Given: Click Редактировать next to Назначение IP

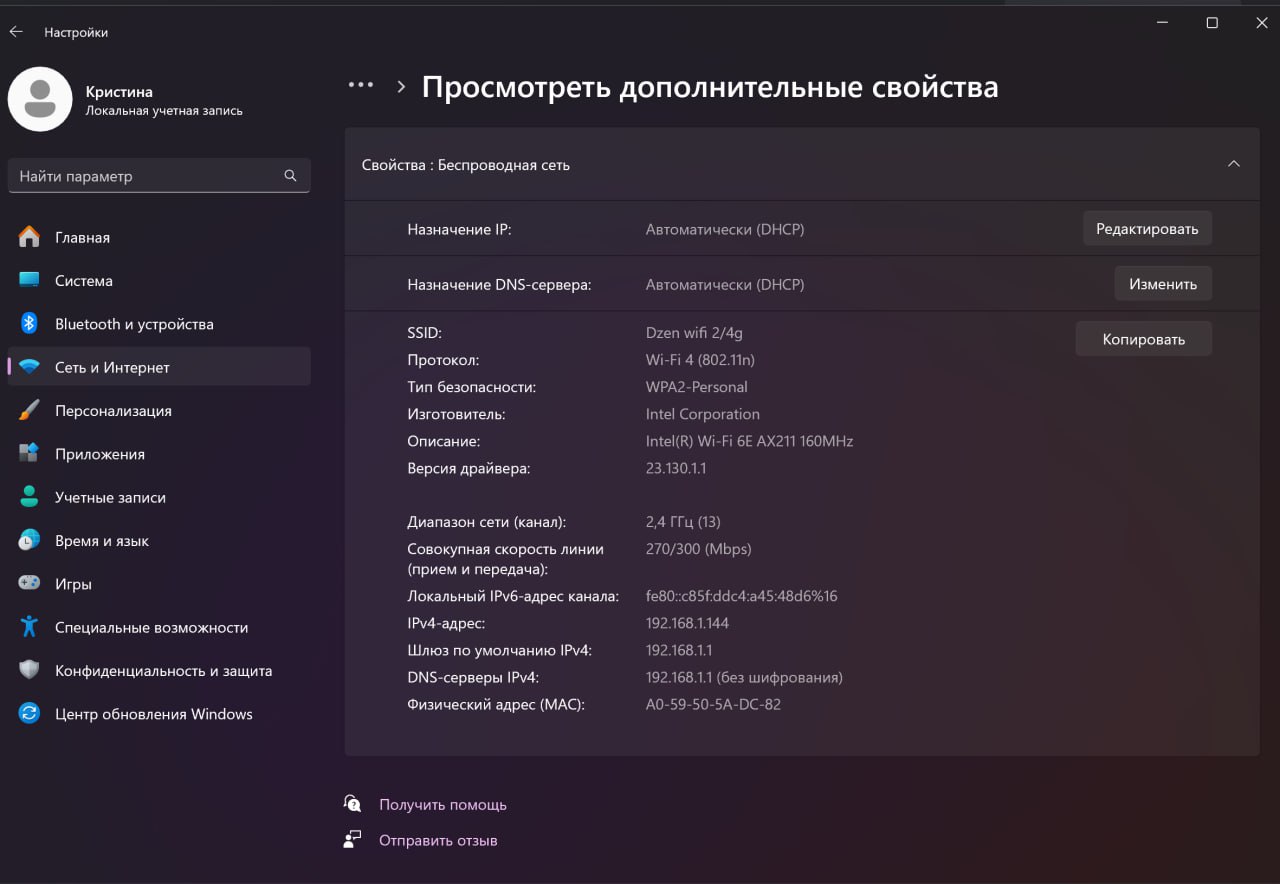Looking at the screenshot, I should pos(1147,228).
